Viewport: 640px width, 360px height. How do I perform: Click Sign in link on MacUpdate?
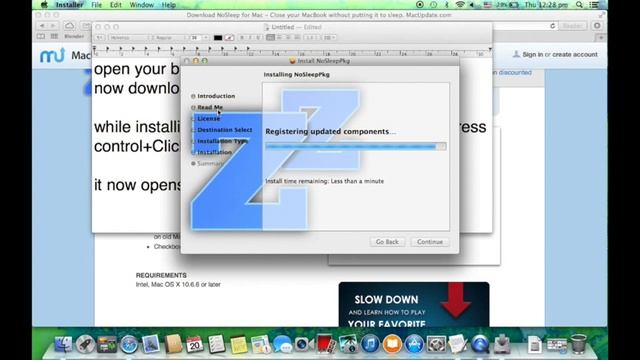click(x=533, y=54)
